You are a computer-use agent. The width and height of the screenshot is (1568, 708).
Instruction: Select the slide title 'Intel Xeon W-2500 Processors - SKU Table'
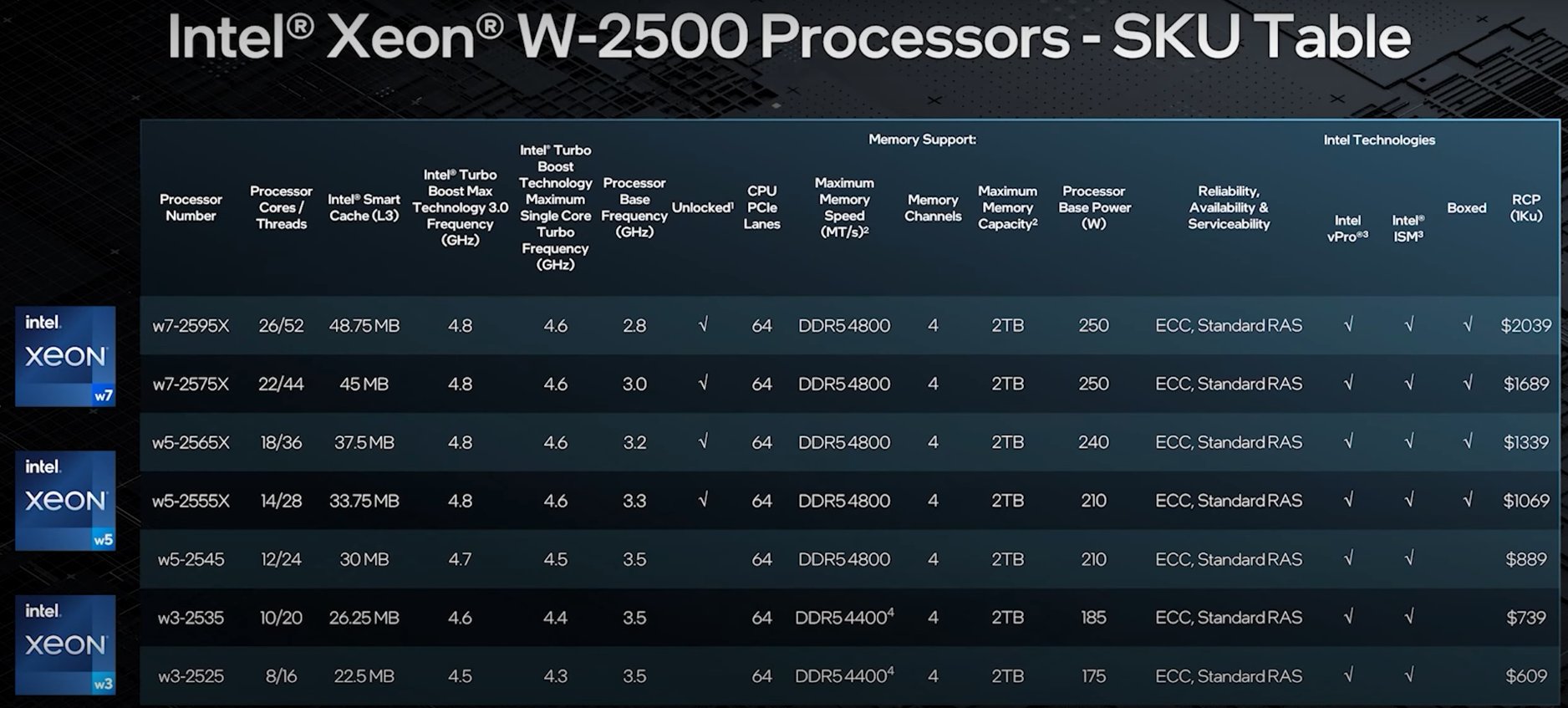(x=789, y=38)
